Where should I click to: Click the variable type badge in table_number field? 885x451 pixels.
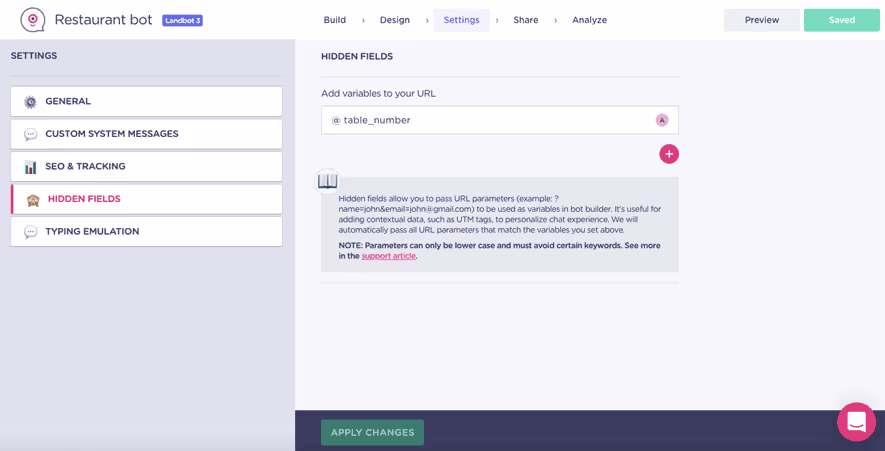[x=661, y=120]
